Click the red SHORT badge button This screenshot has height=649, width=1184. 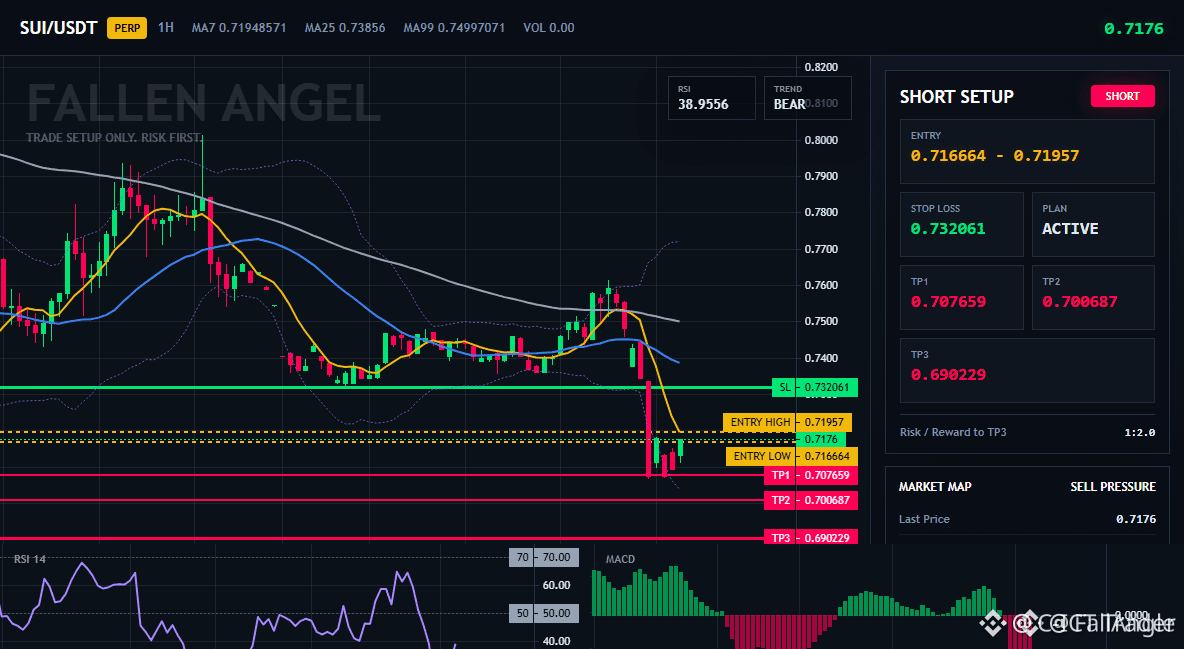[1122, 96]
